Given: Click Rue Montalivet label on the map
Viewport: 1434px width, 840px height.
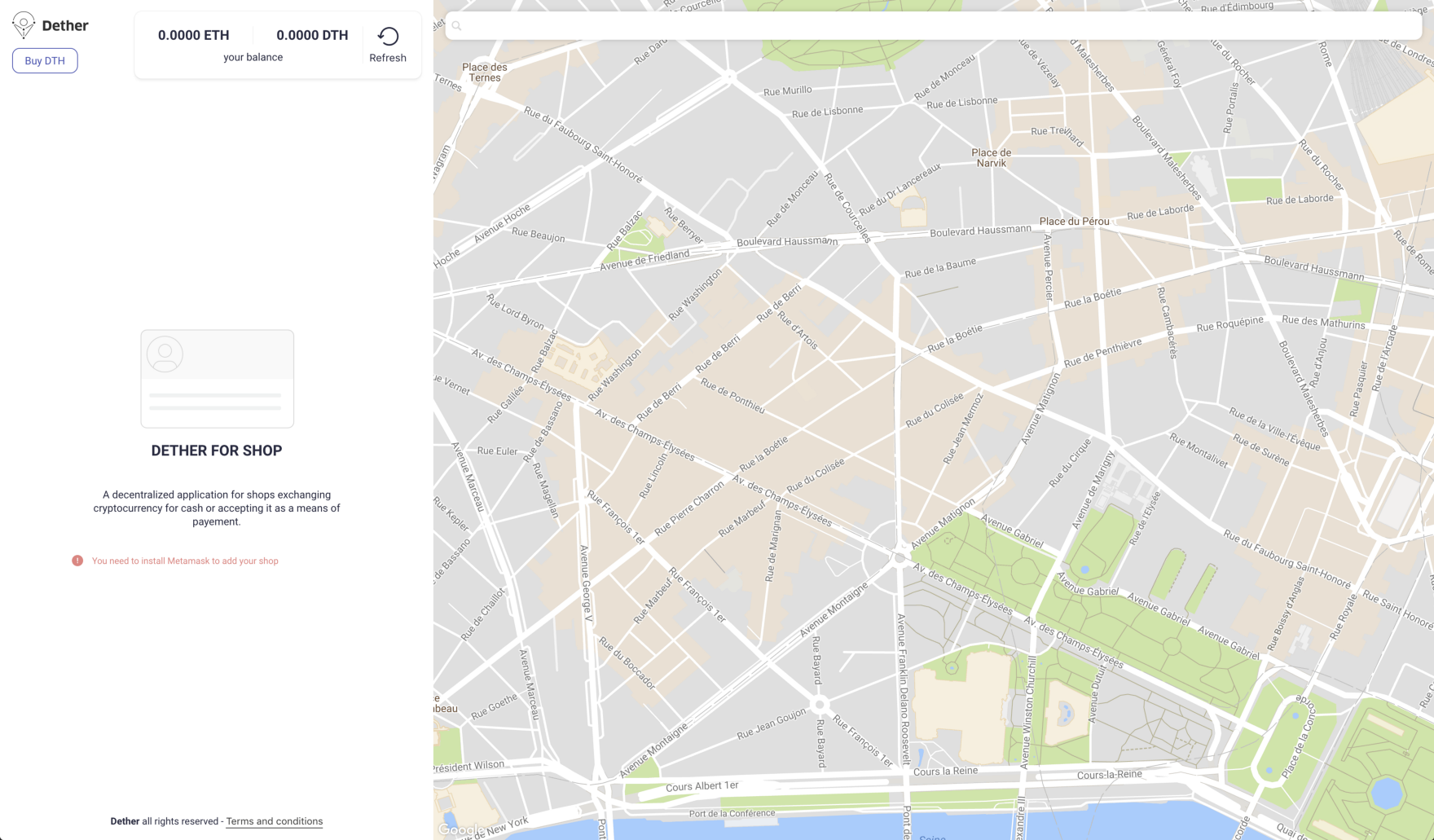Looking at the screenshot, I should click(1199, 450).
